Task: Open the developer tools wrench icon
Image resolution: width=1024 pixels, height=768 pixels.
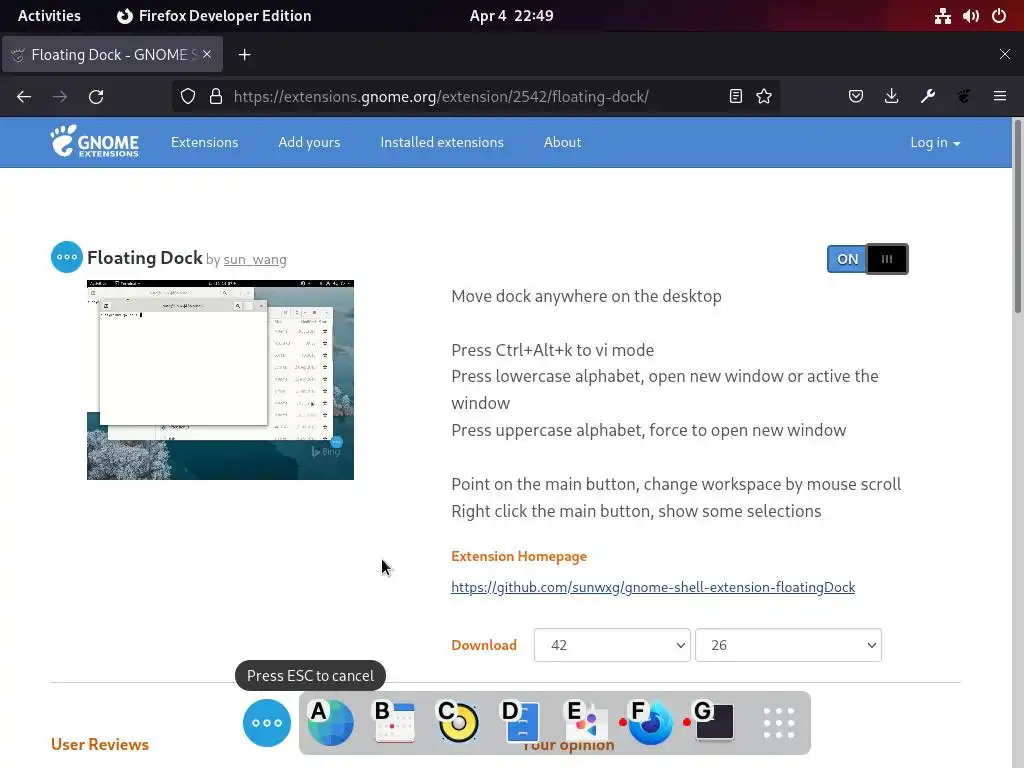Action: (928, 97)
